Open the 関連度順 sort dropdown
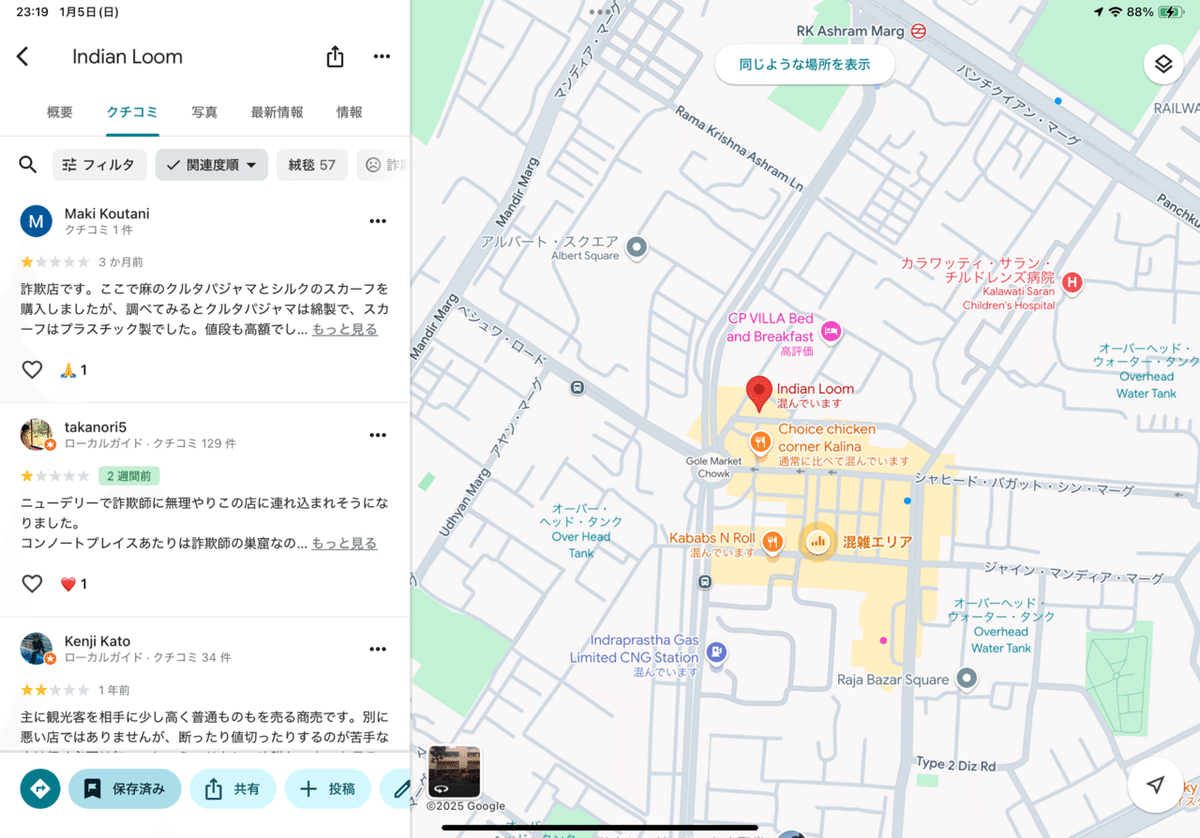 tap(212, 165)
